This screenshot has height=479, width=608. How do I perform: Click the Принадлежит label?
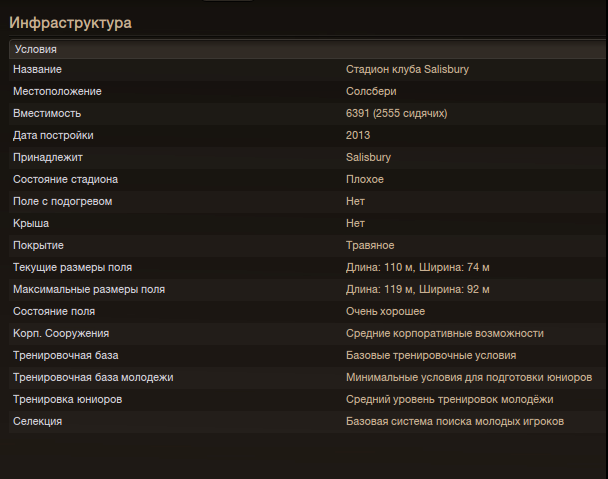(x=48, y=157)
